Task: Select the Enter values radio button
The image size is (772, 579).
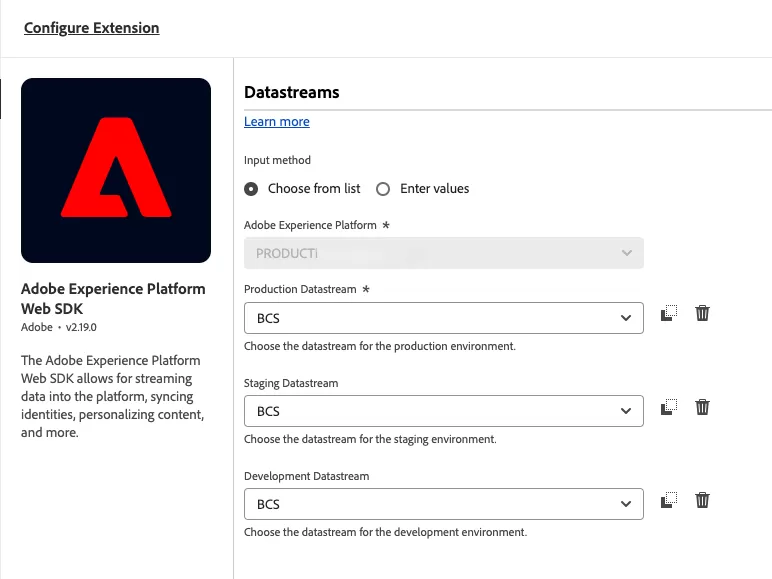Action: [x=383, y=189]
